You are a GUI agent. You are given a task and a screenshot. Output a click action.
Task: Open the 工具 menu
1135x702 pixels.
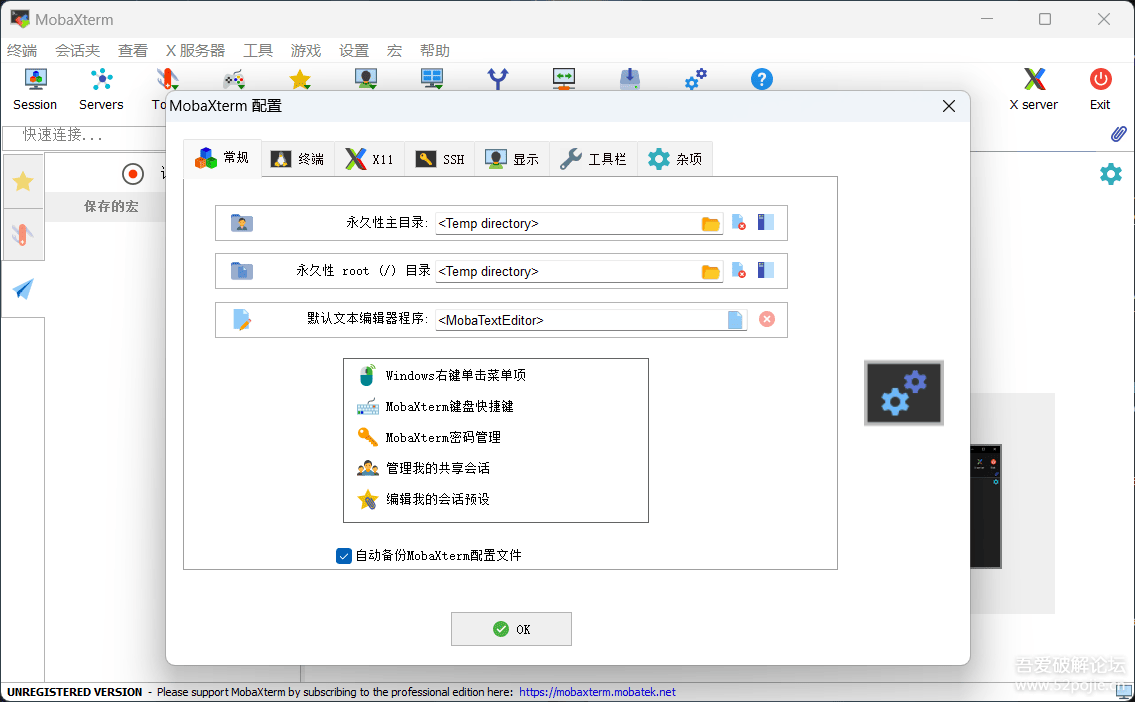click(x=258, y=51)
